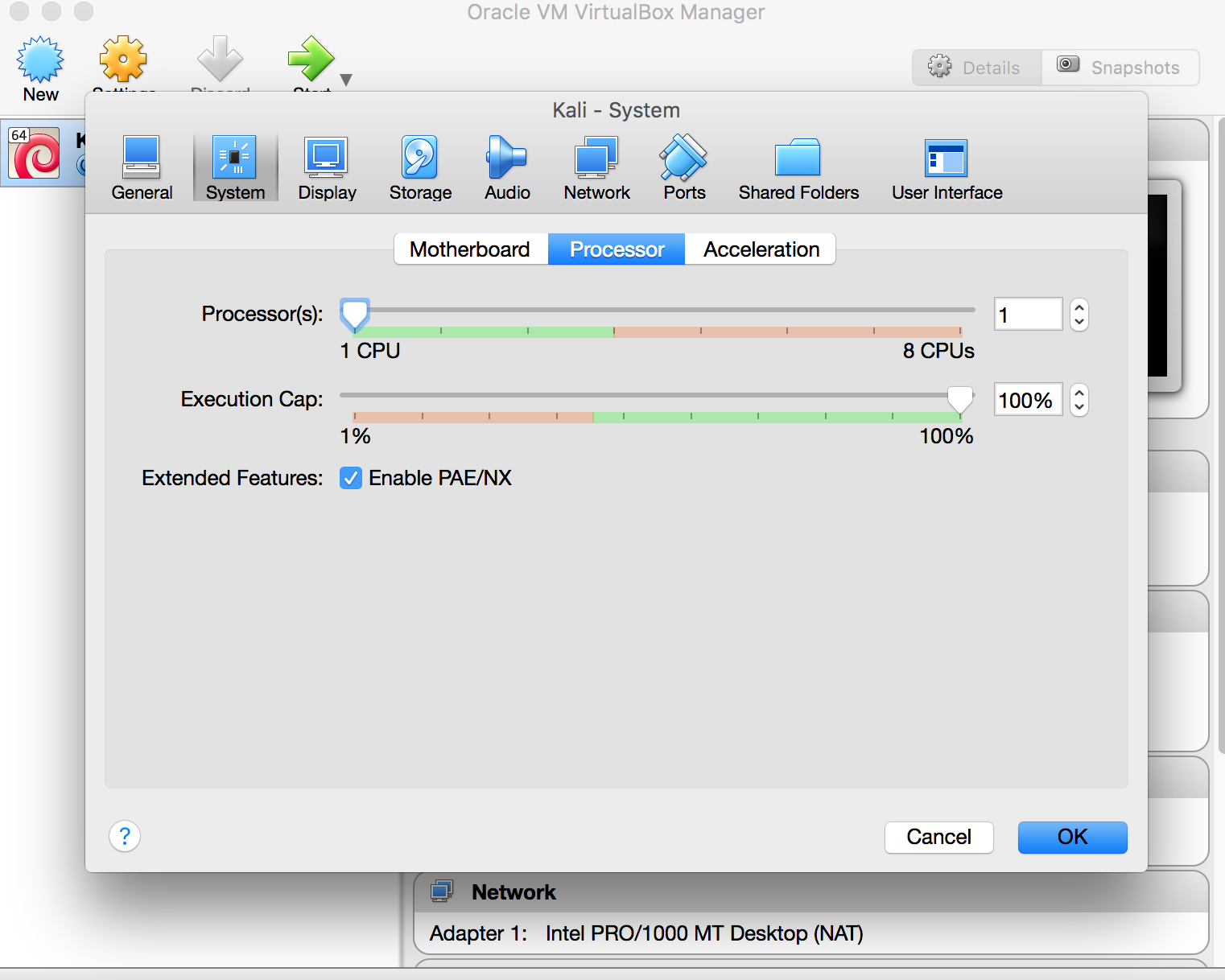Click the '8 CPUs' maximum label
The width and height of the screenshot is (1225, 980).
[x=938, y=351]
